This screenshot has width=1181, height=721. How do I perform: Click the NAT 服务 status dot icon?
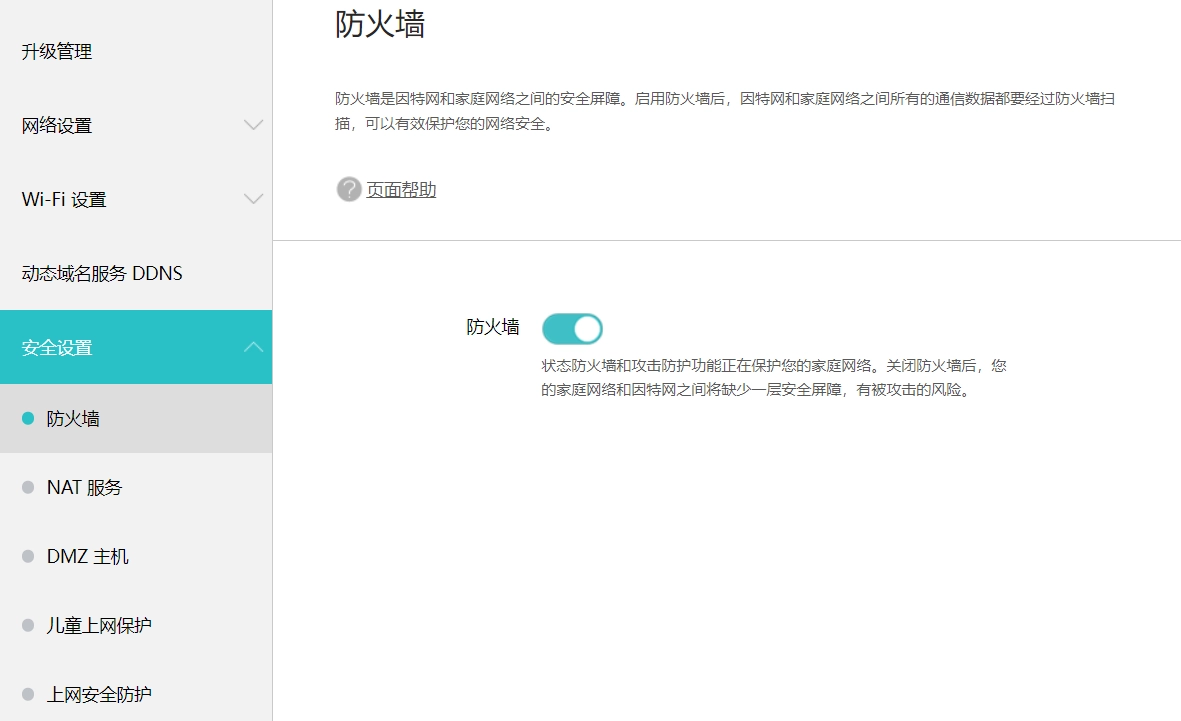tap(27, 487)
